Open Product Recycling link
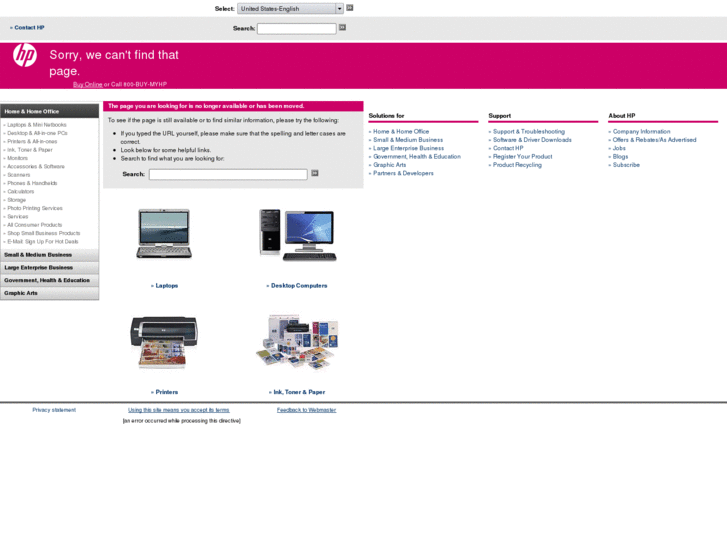Viewport: 727px width, 545px height. pos(517,165)
